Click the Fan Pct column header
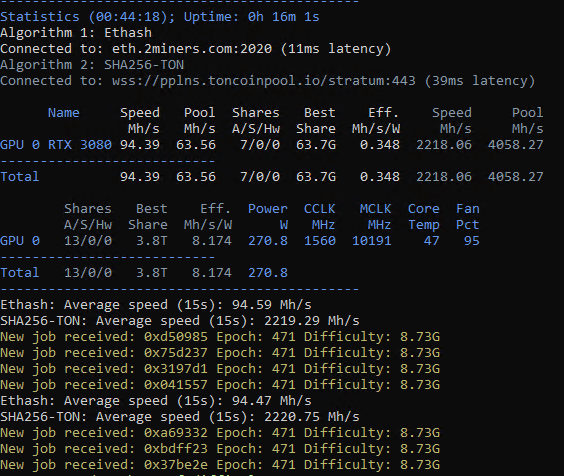 467,217
